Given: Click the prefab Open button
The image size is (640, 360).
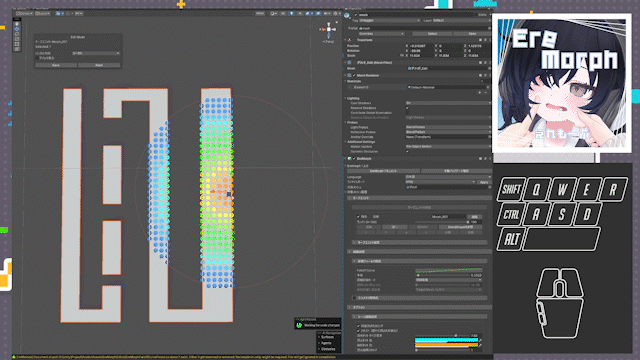Looking at the screenshot, I should coord(472,34).
